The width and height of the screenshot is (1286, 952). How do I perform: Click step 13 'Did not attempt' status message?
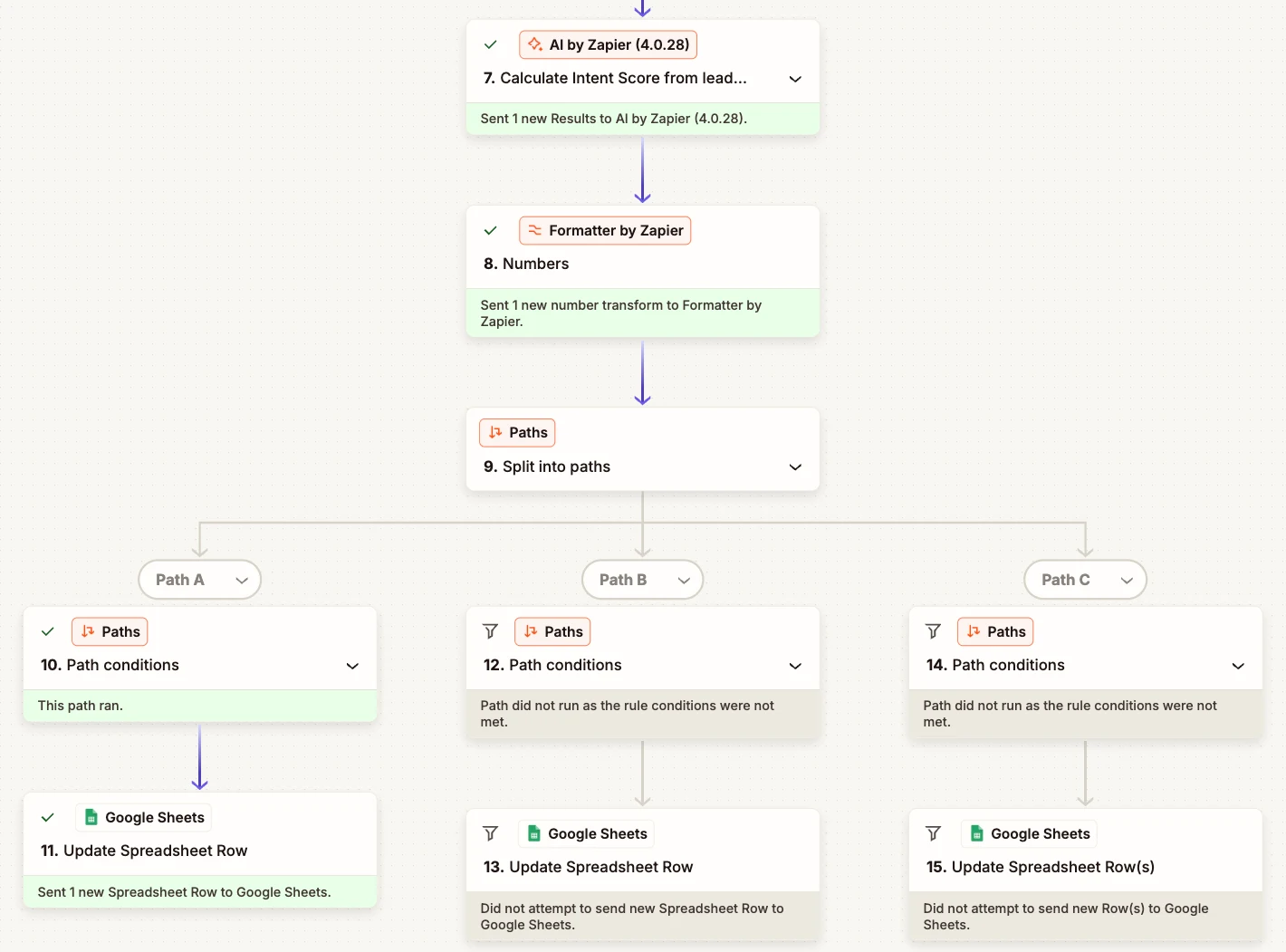tap(643, 917)
